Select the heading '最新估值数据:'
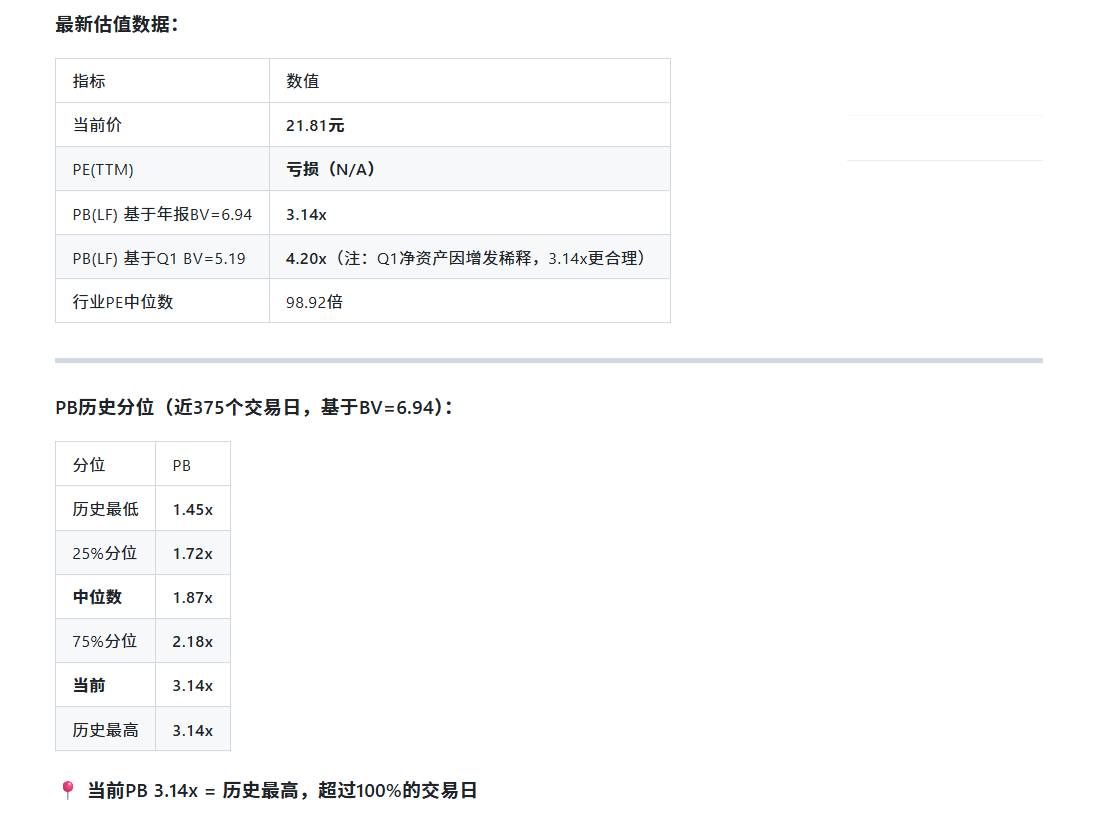1098x824 pixels. [117, 25]
